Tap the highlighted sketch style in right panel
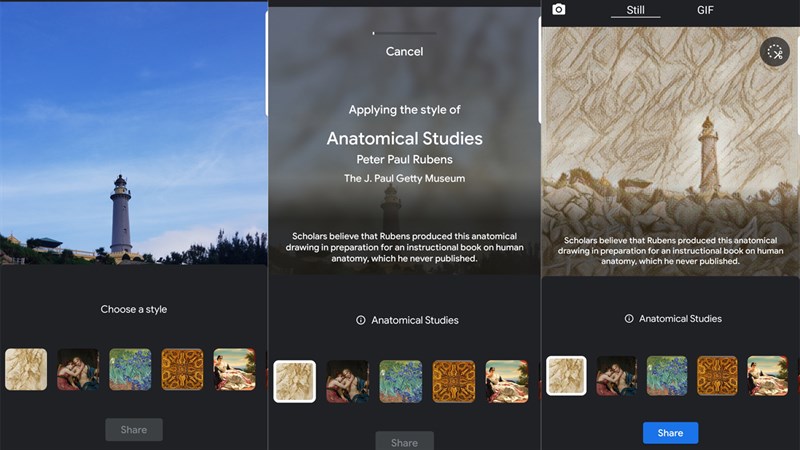Viewport: 800px width, 450px height. [x=566, y=376]
